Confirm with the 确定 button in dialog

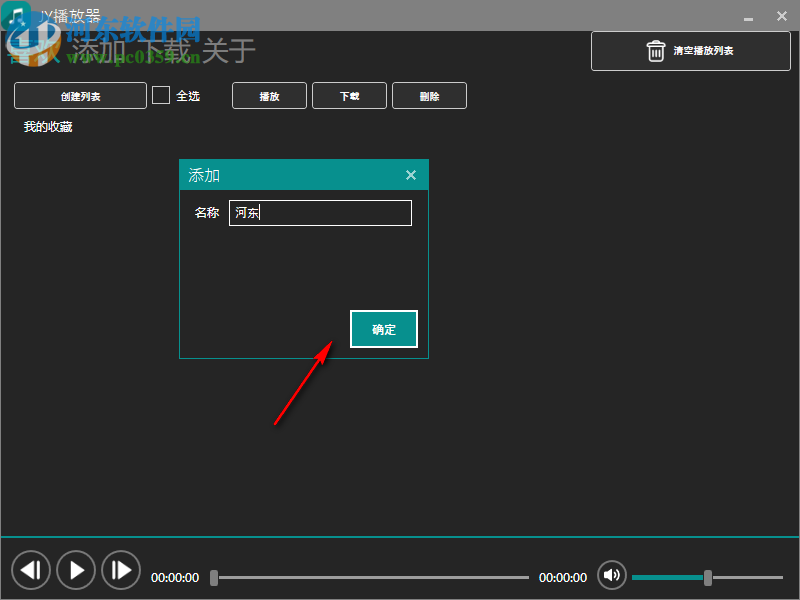(384, 328)
